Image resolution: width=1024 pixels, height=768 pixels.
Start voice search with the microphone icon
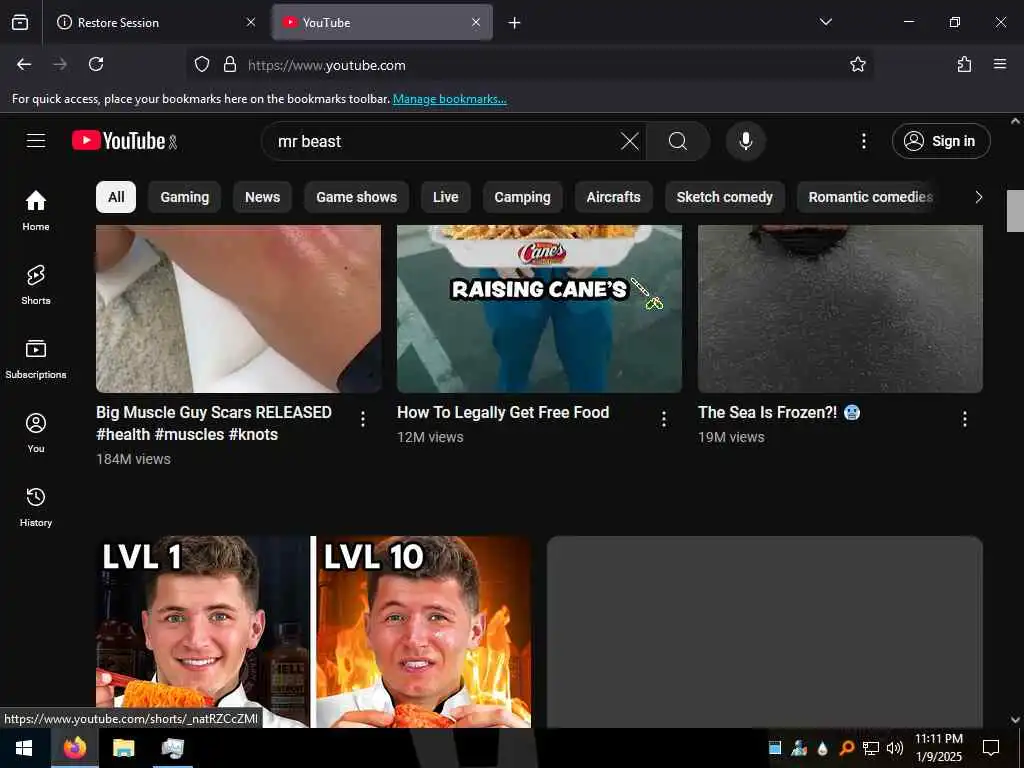(x=745, y=141)
